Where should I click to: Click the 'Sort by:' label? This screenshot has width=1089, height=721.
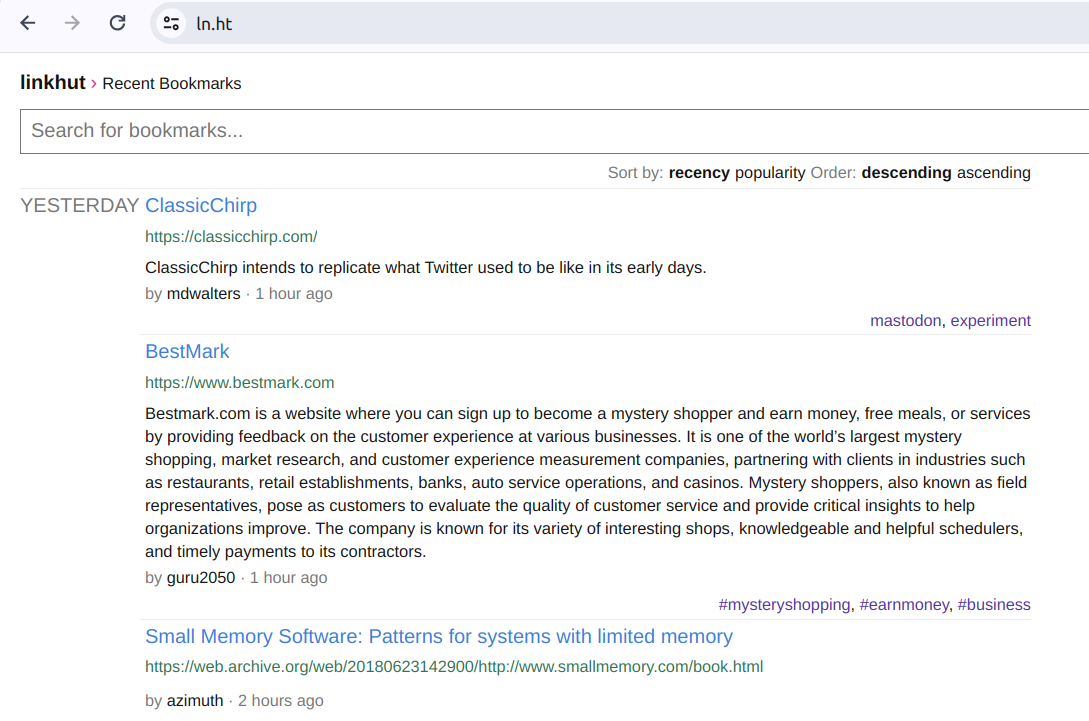coord(635,173)
